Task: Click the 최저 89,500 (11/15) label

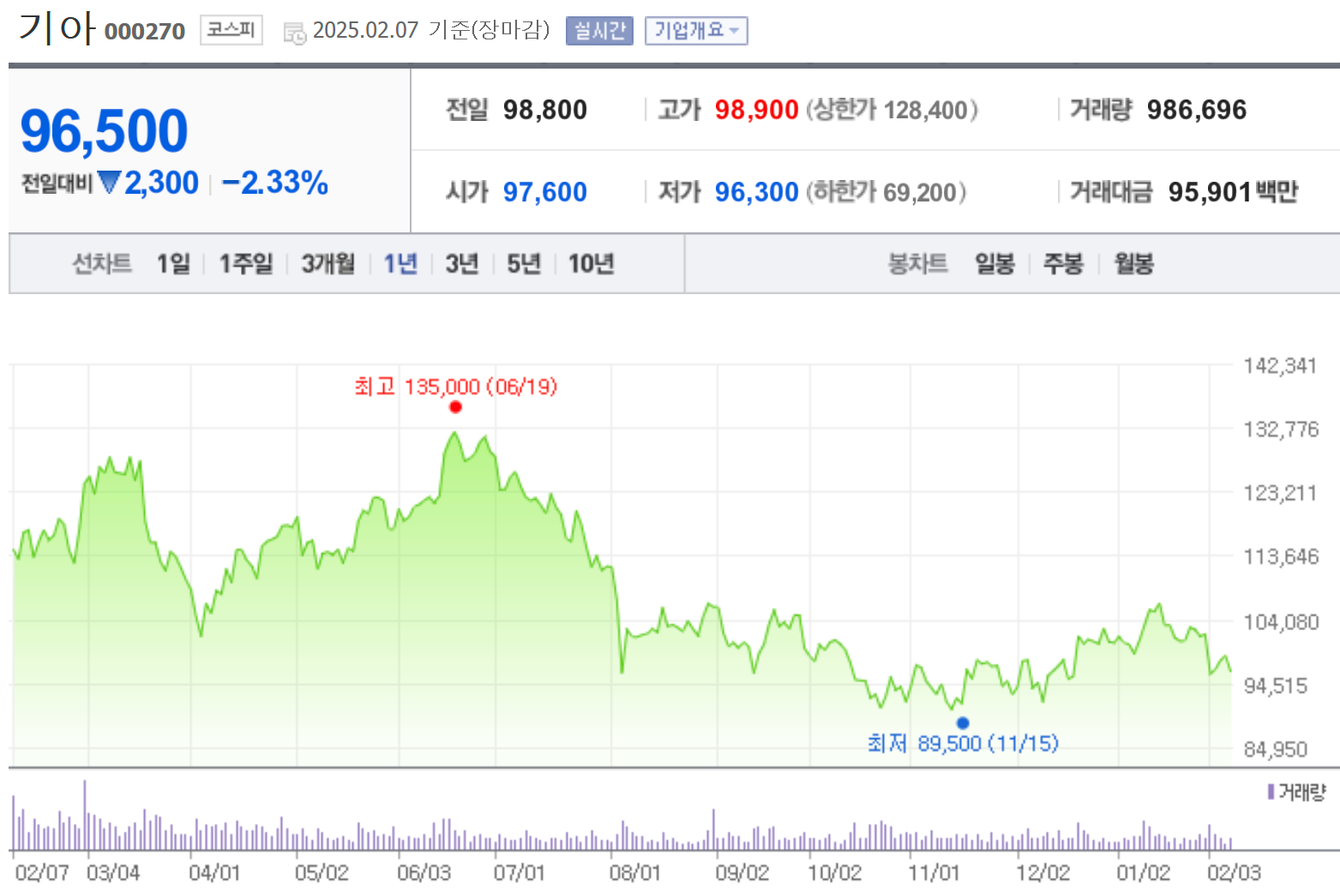Action: pyautogui.click(x=963, y=743)
